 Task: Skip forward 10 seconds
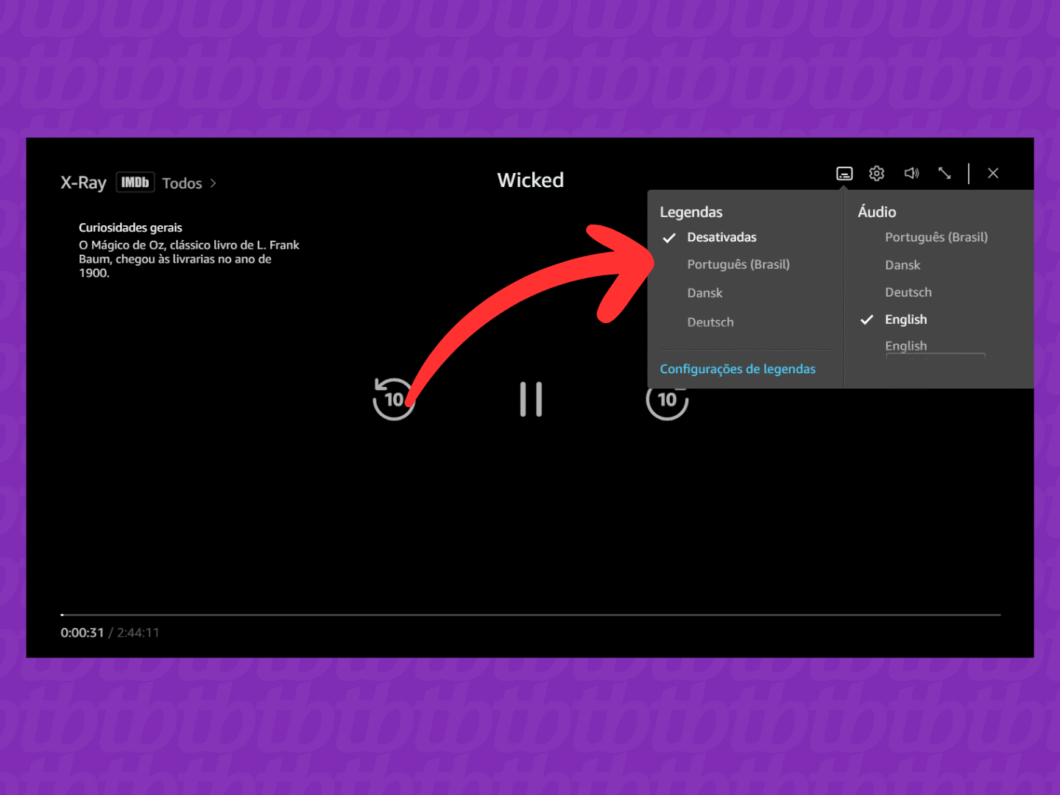[x=667, y=399]
